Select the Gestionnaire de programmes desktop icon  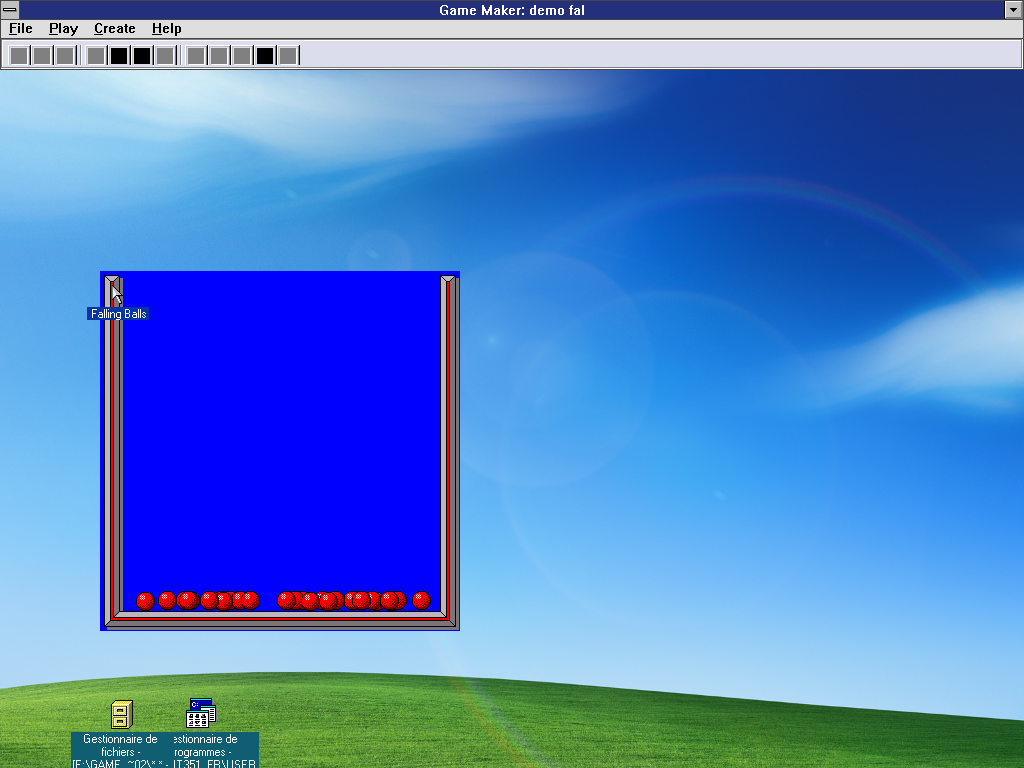201,714
